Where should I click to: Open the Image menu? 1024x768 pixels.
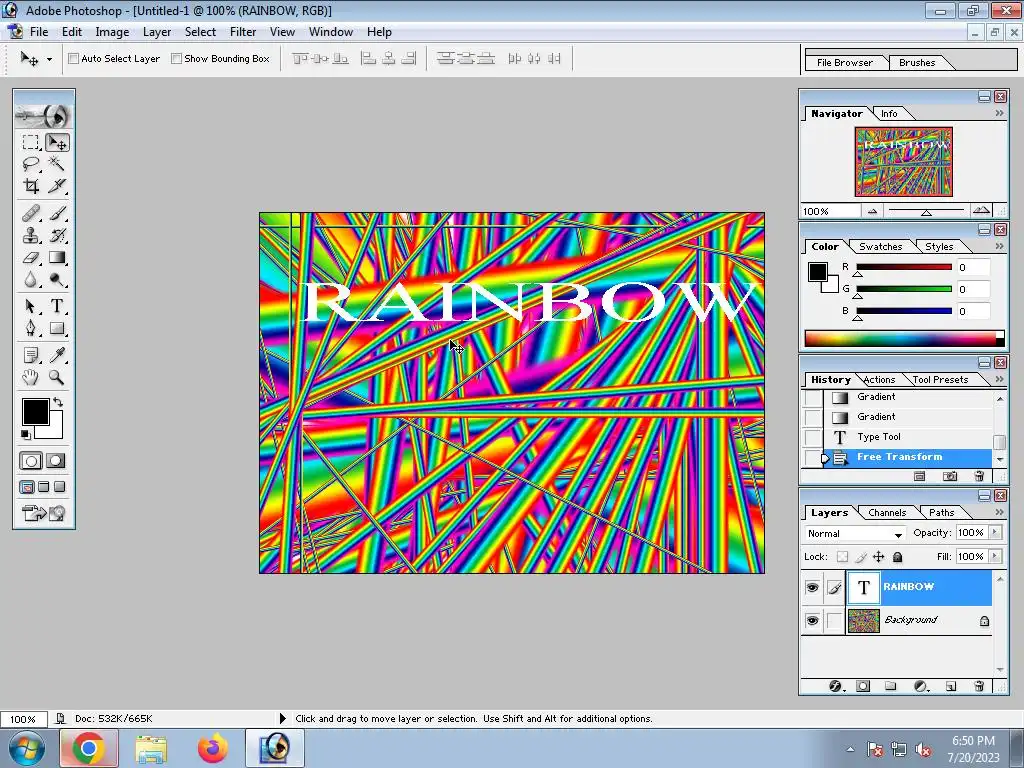pos(112,32)
